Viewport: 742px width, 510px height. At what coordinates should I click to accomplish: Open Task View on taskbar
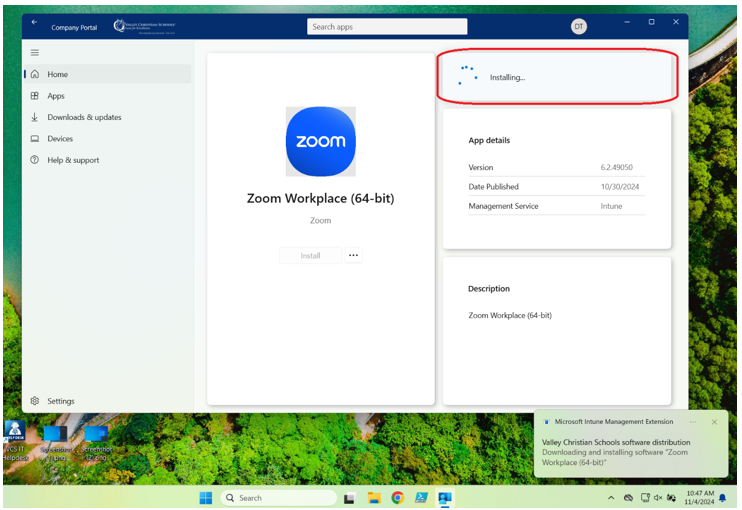pos(350,498)
